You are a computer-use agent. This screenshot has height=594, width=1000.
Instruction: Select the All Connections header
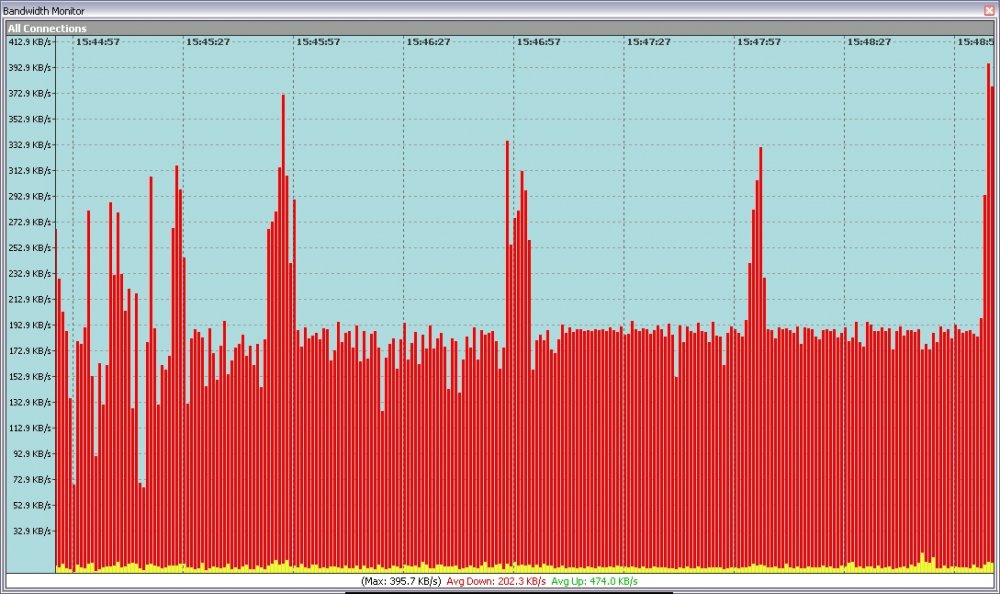[47, 28]
